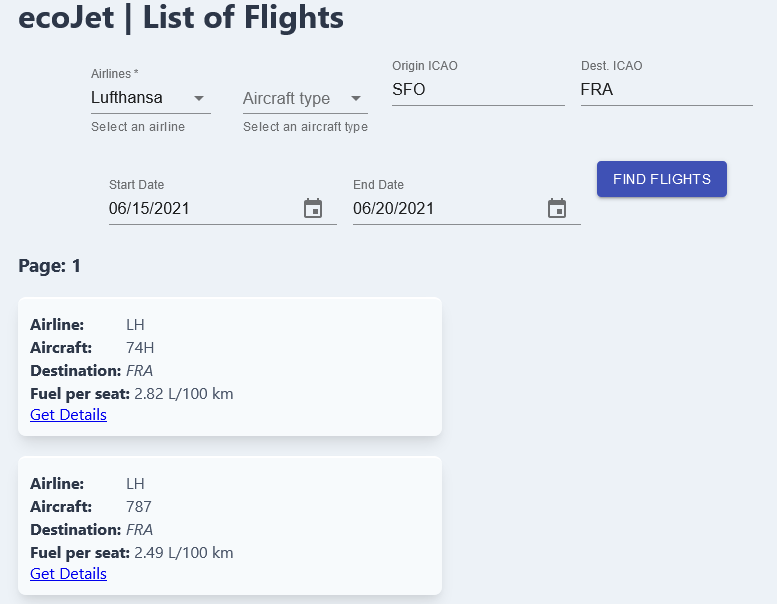The image size is (777, 604).
Task: Open Get Details for the 787 flight
Action: [x=68, y=574]
